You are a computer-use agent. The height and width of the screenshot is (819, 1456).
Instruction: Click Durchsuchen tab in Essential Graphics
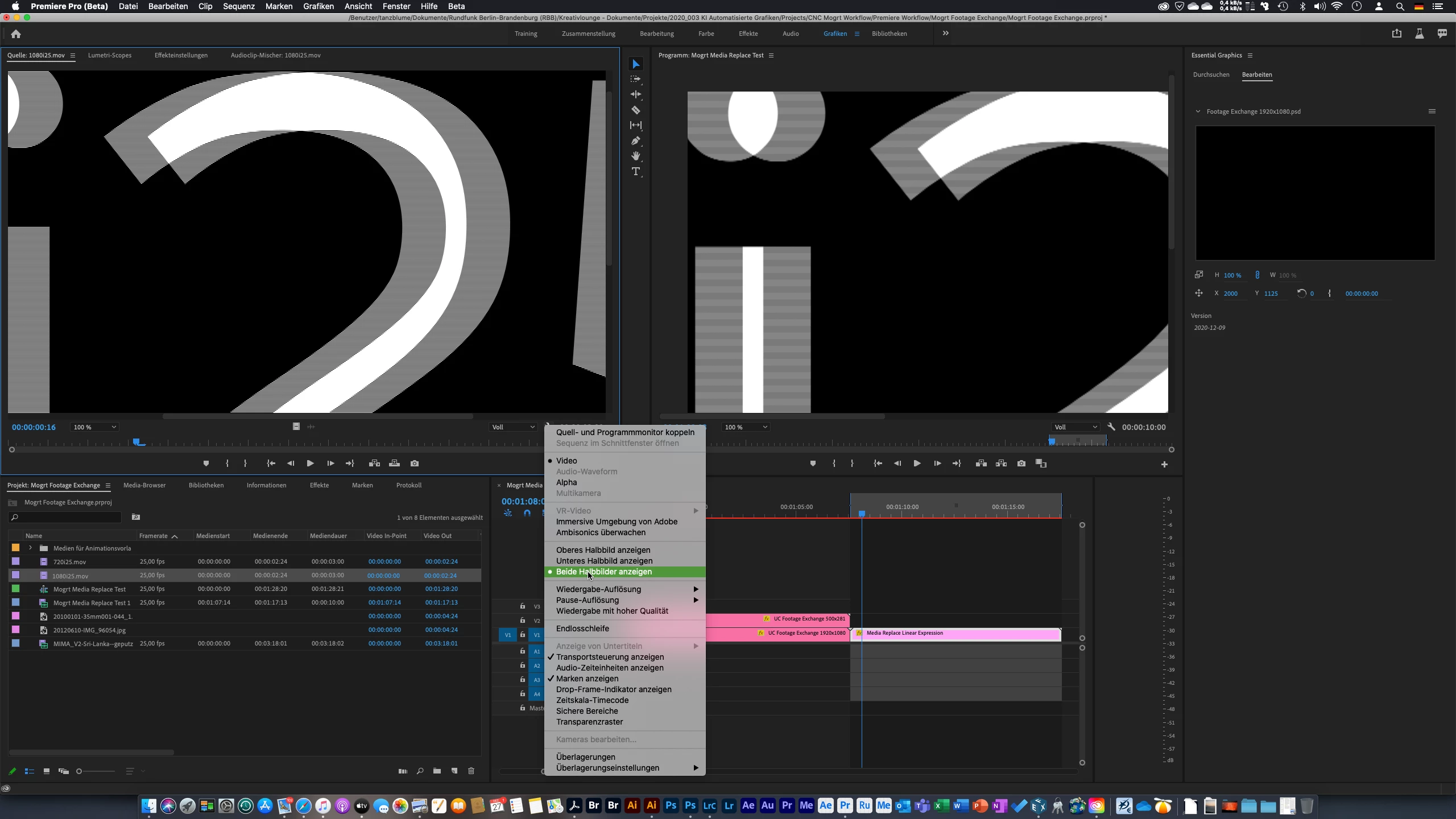1211,75
